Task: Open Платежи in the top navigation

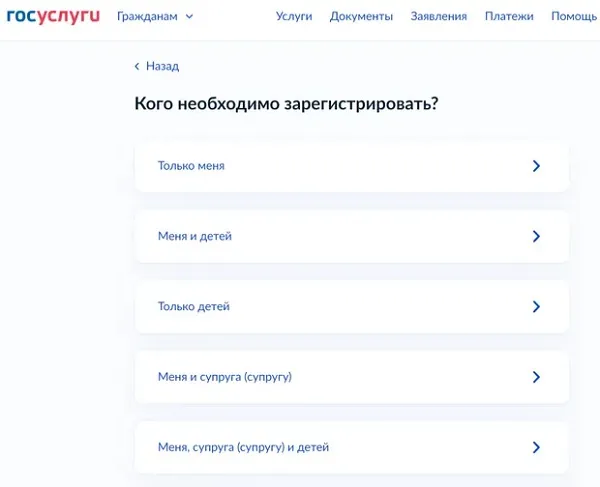Action: (x=509, y=16)
